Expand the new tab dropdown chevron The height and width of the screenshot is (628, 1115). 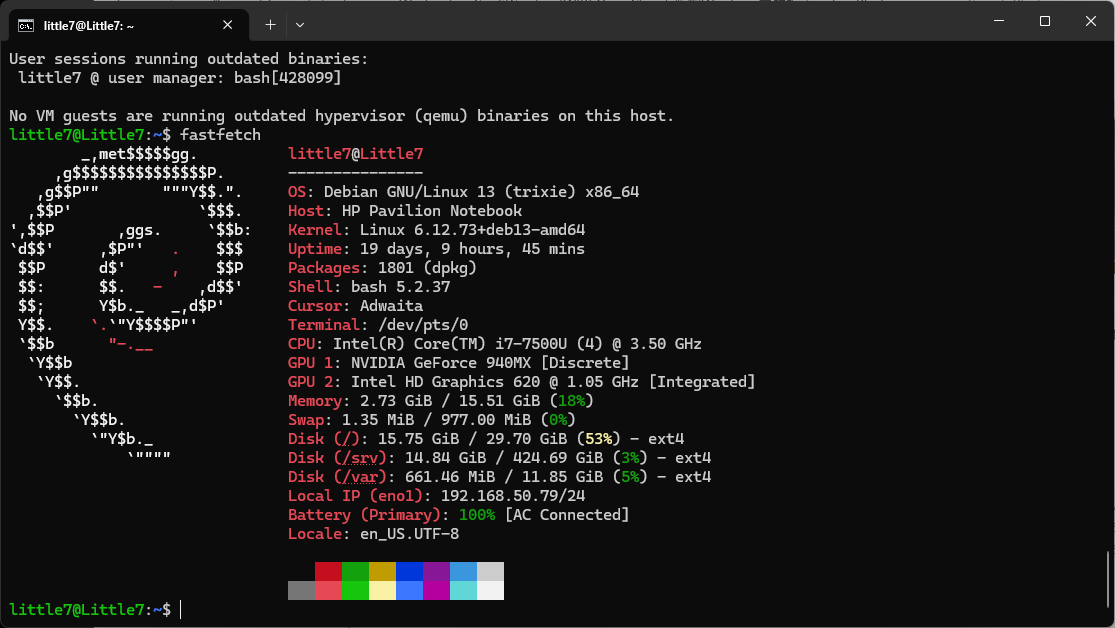pyautogui.click(x=300, y=24)
